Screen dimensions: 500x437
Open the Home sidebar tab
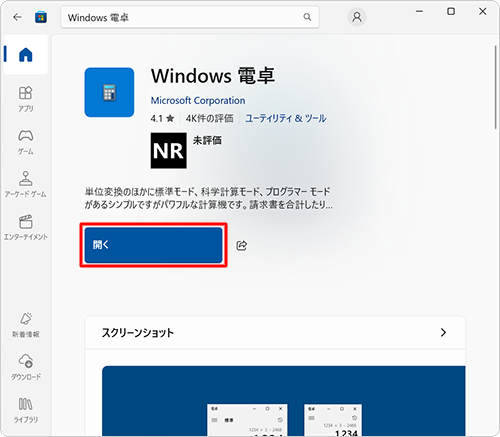(26, 54)
